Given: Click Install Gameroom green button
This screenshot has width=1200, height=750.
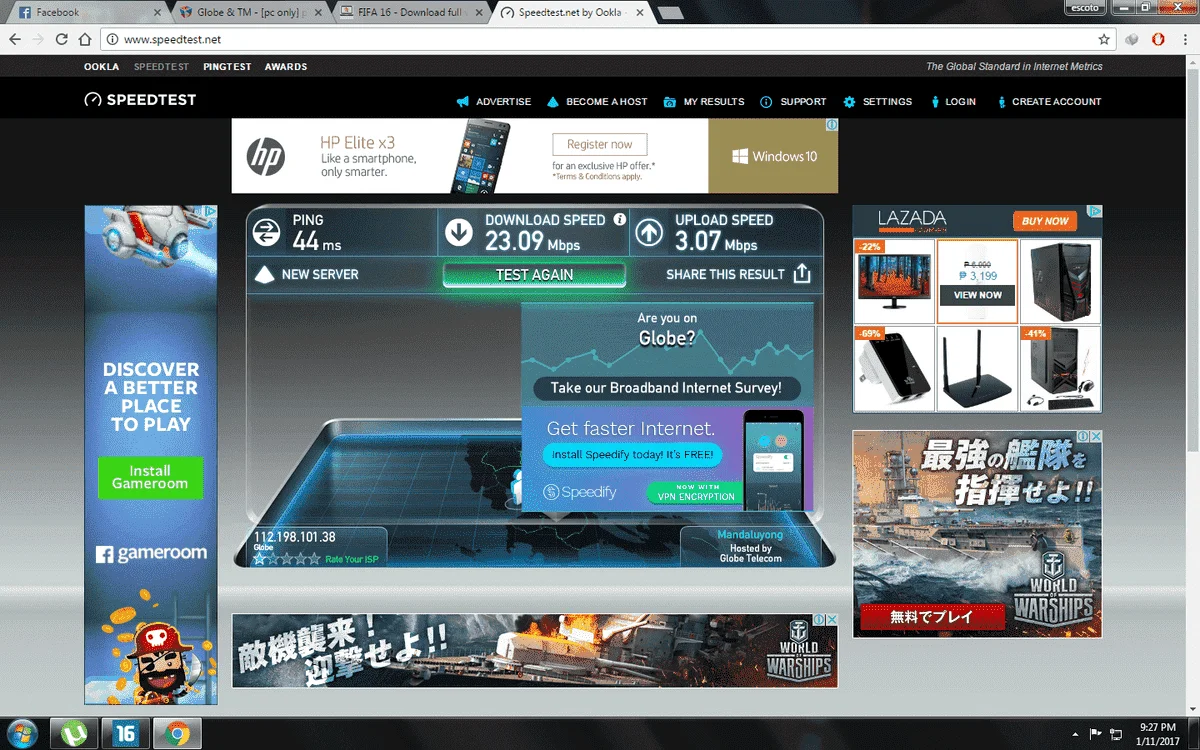Looking at the screenshot, I should click(150, 477).
